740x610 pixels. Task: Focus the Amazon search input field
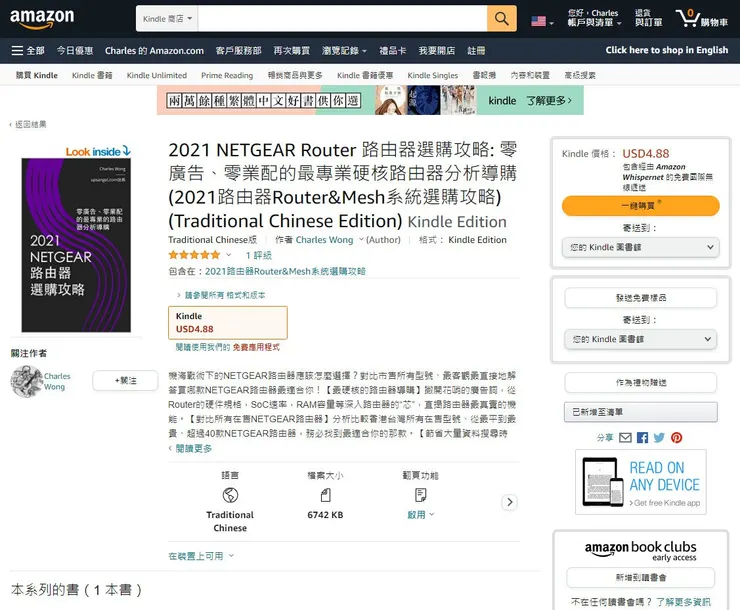(x=342, y=19)
